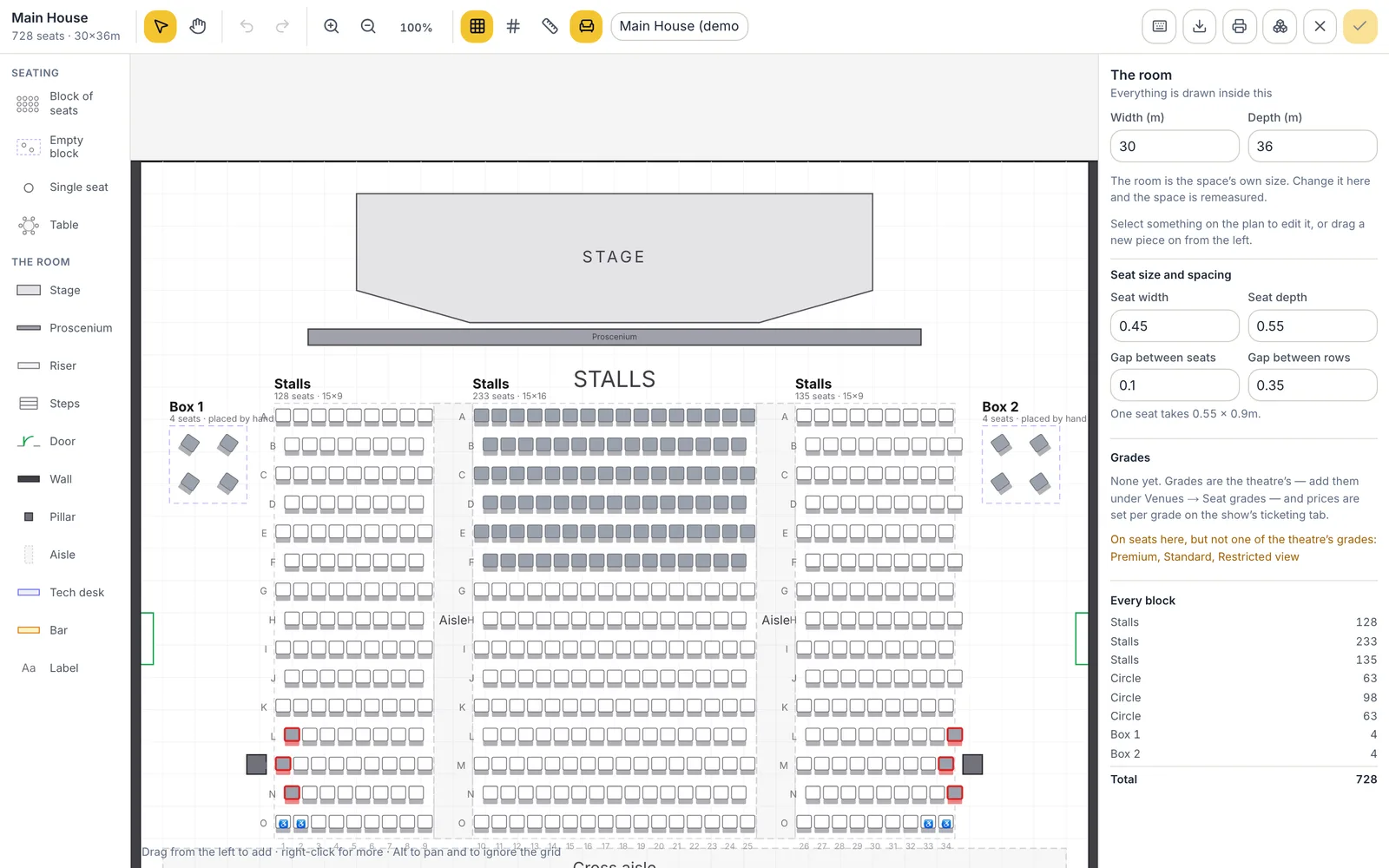
Task: Select the Wall piece
Action: 65,479
